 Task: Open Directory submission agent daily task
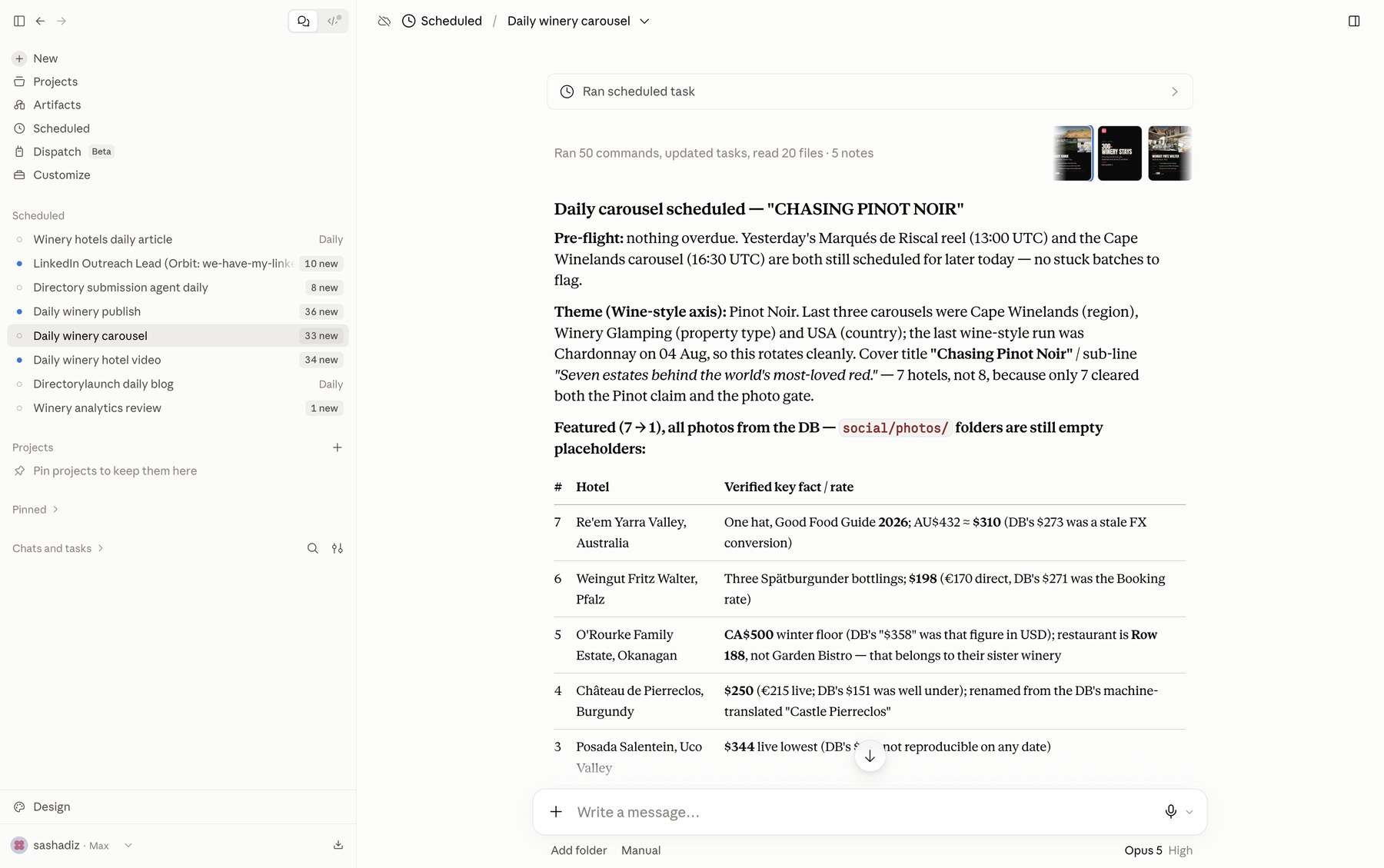pos(178,288)
